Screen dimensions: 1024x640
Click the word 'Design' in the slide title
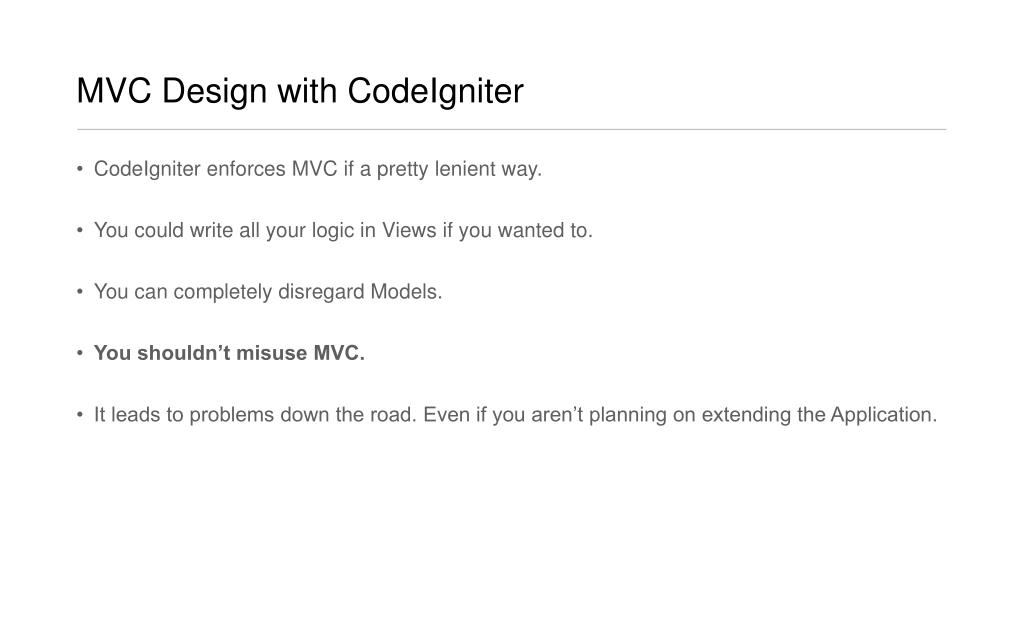(214, 91)
